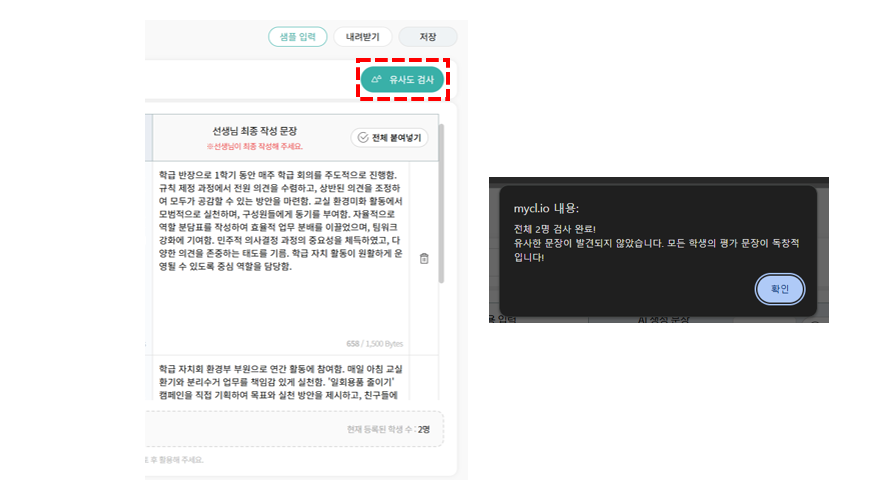Click the 샘플 입력 button
The height and width of the screenshot is (497, 895).
click(x=297, y=37)
